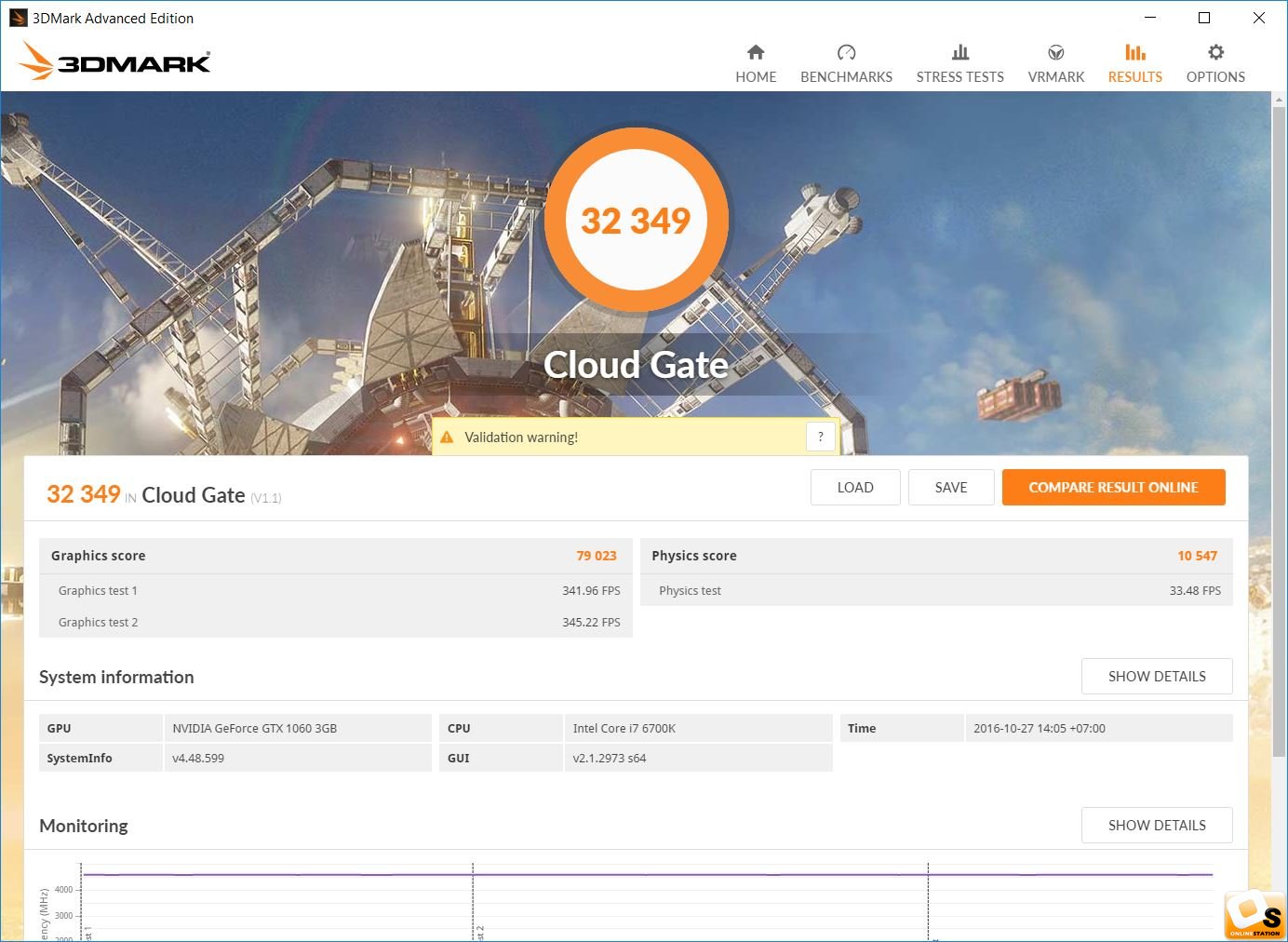Click the Monitoring heading
This screenshot has width=1288, height=942.
point(84,827)
